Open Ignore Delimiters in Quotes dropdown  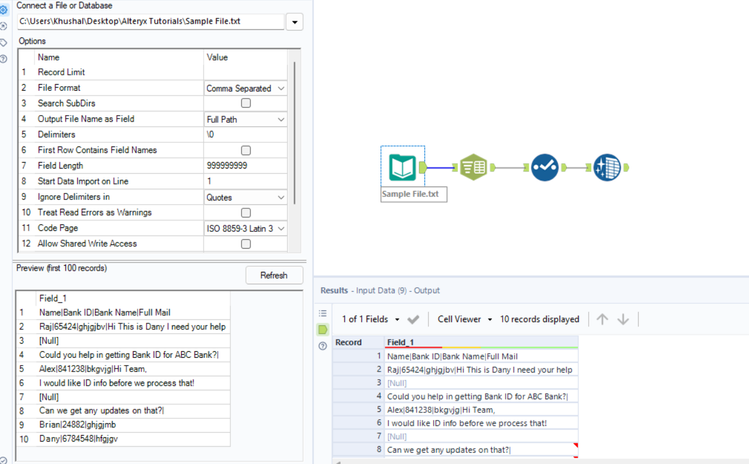(x=246, y=197)
